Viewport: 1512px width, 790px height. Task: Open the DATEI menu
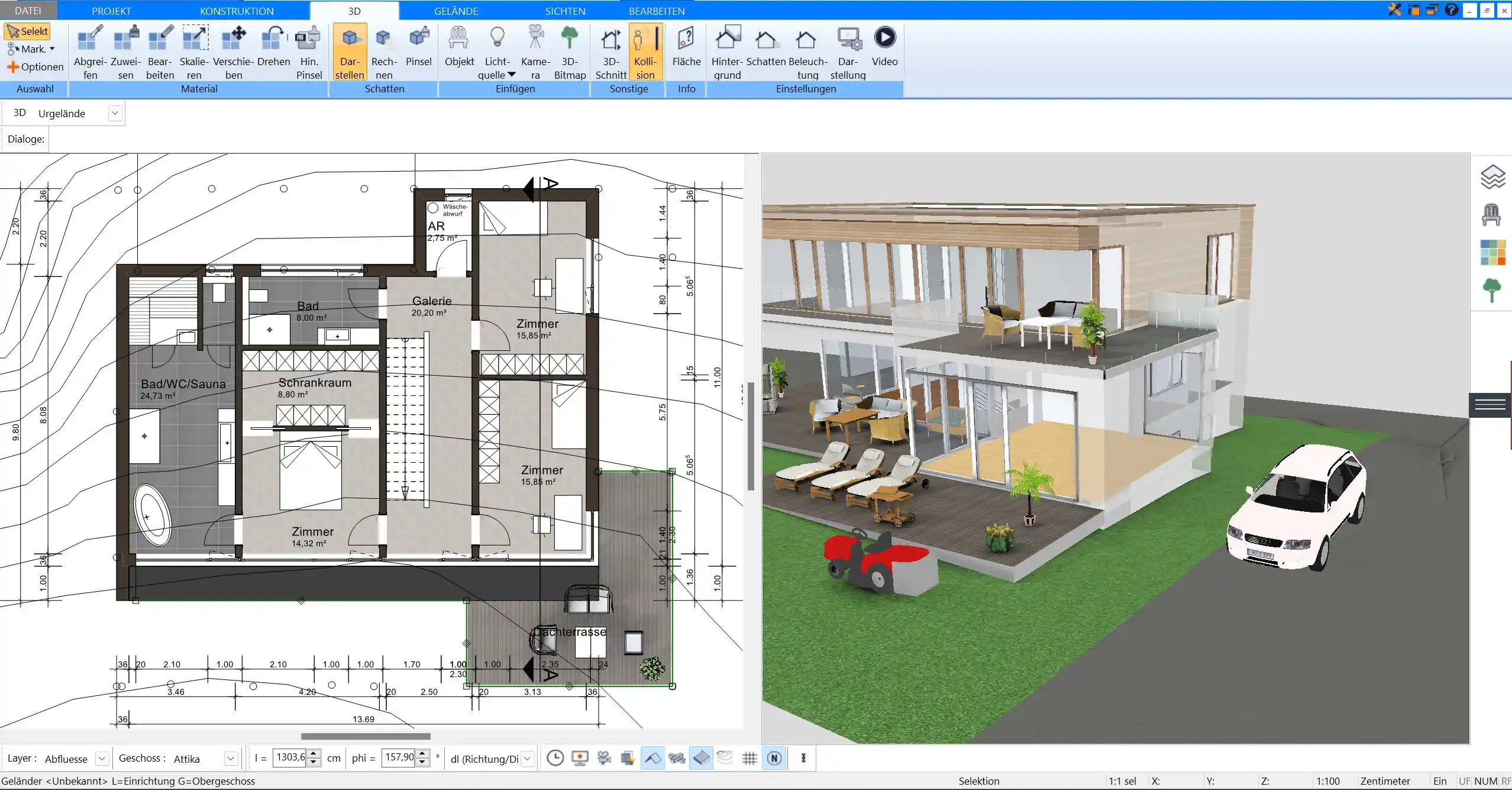(x=28, y=11)
